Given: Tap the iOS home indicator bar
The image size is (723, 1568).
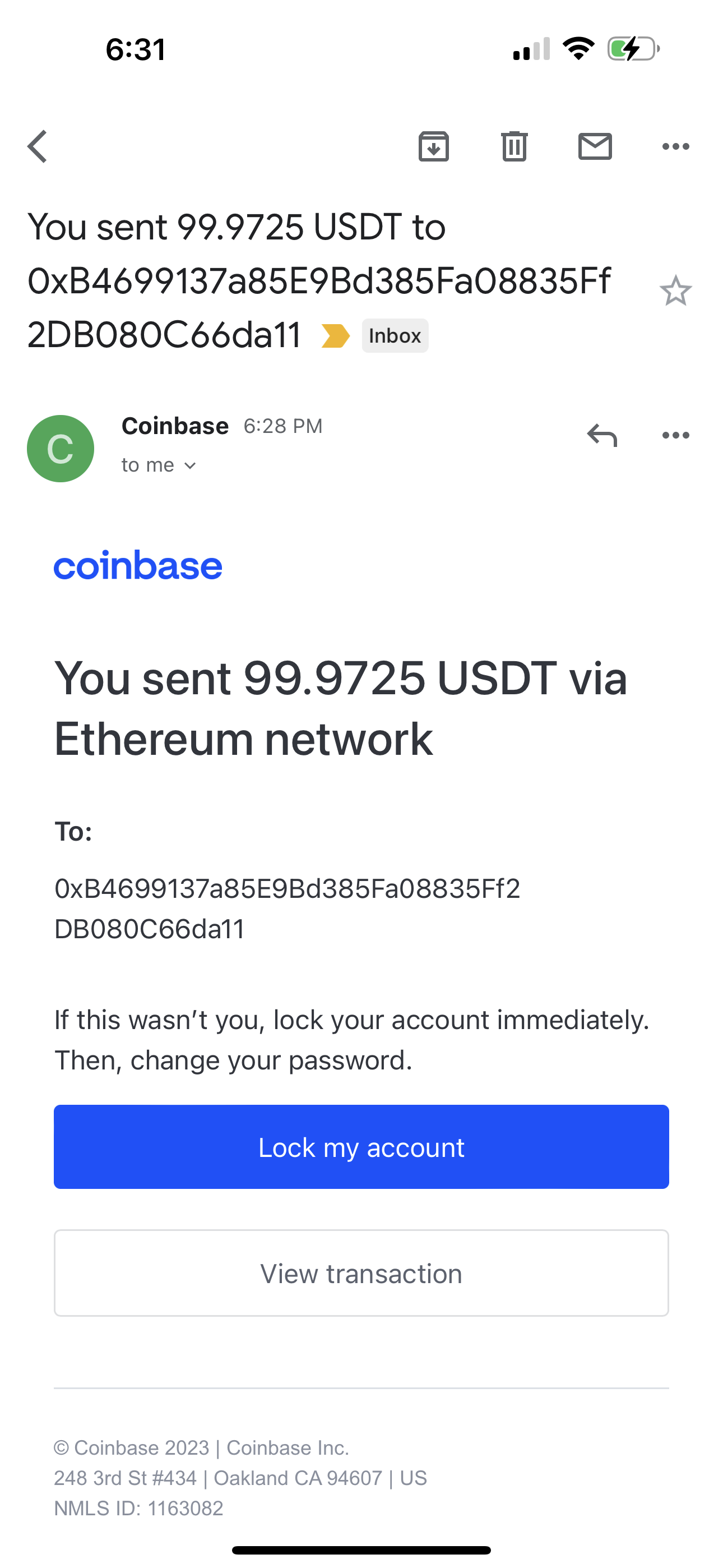Looking at the screenshot, I should pyautogui.click(x=361, y=1549).
